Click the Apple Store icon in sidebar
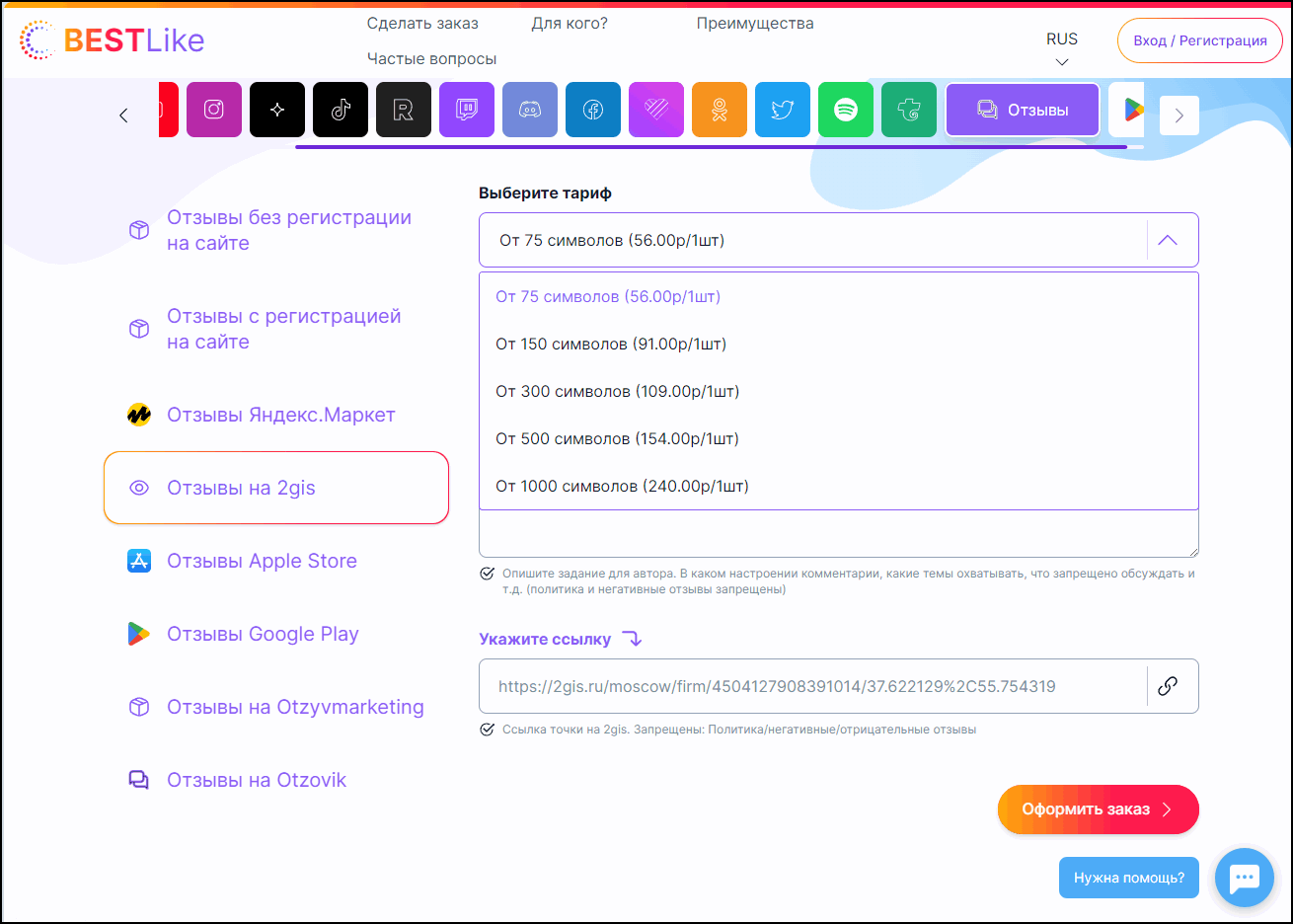The width and height of the screenshot is (1293, 924). coord(139,561)
